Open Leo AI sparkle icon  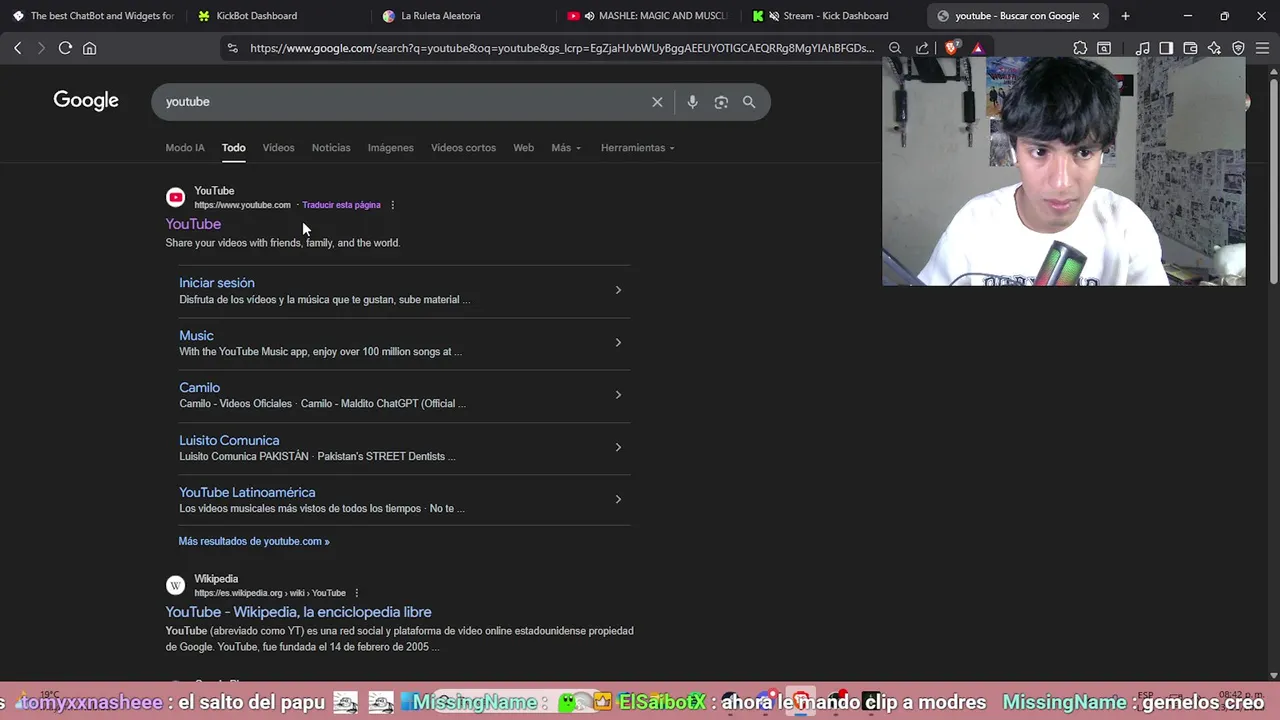click(x=1214, y=48)
